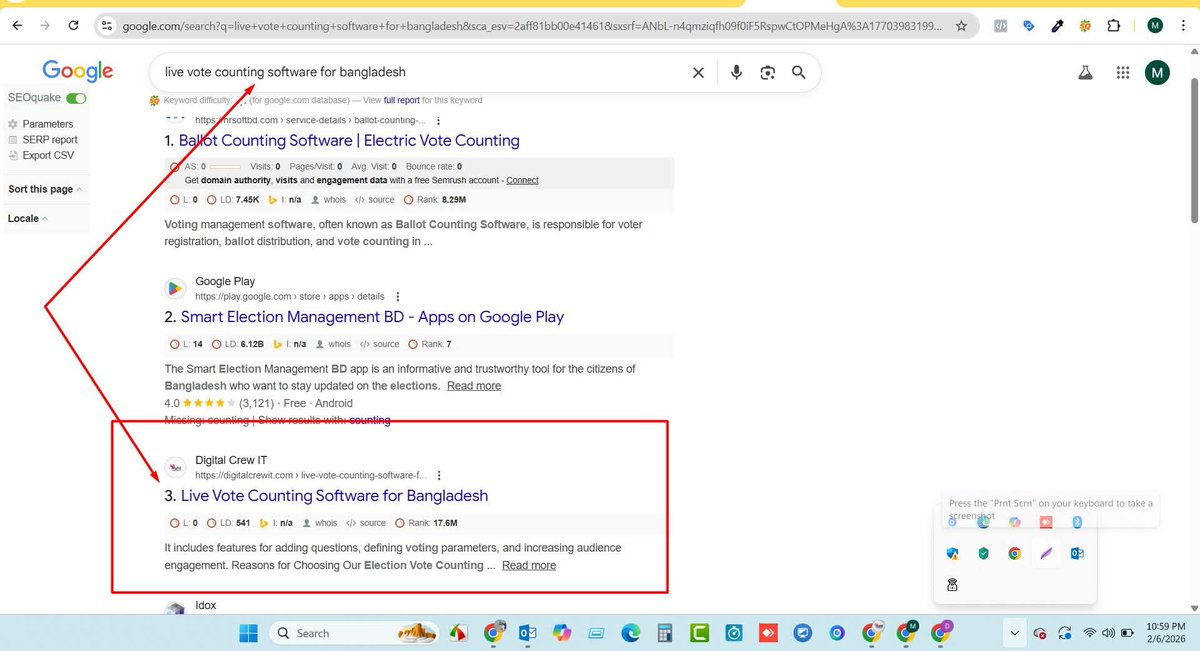Open Microsoft Edge from the taskbar
The image size is (1200, 651).
[x=630, y=633]
